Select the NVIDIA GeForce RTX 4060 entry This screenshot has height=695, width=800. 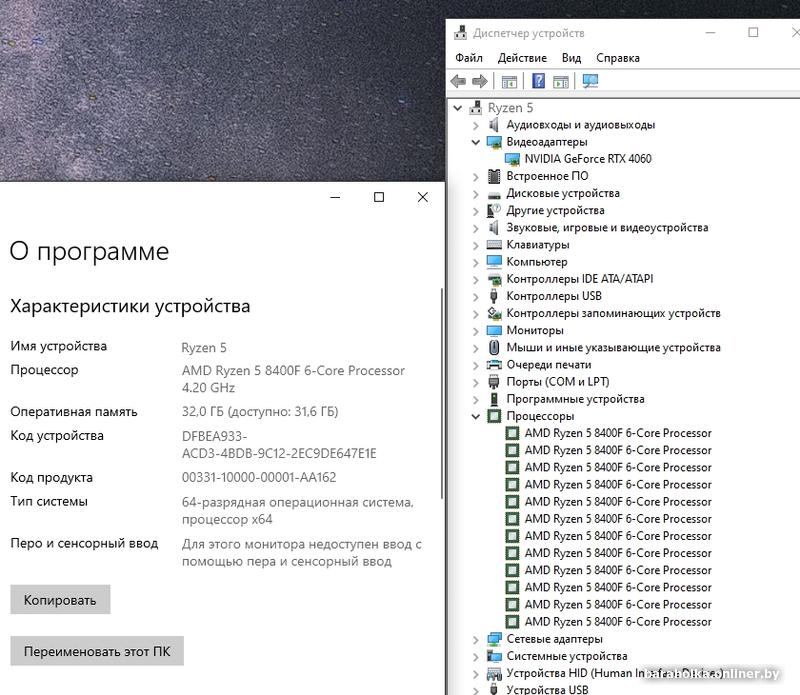(588, 159)
